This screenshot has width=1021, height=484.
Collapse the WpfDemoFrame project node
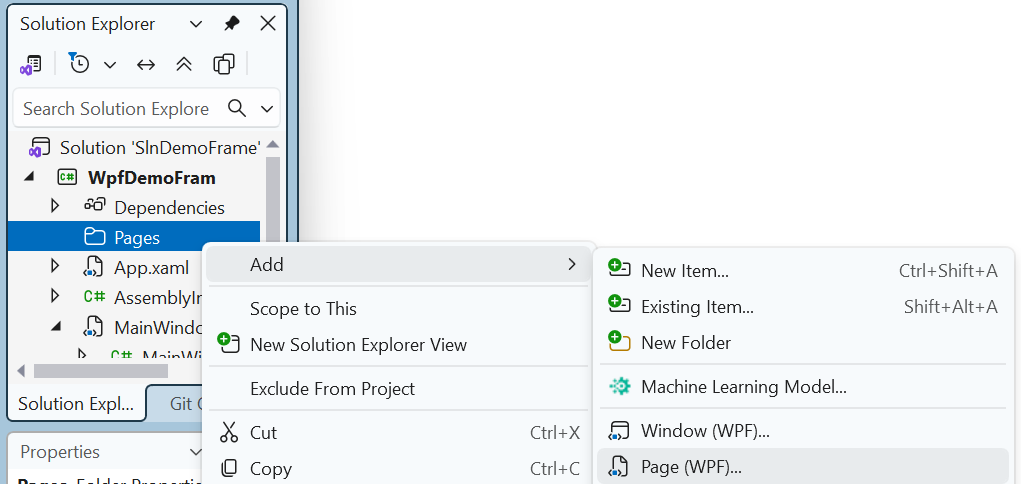pyautogui.click(x=28, y=177)
